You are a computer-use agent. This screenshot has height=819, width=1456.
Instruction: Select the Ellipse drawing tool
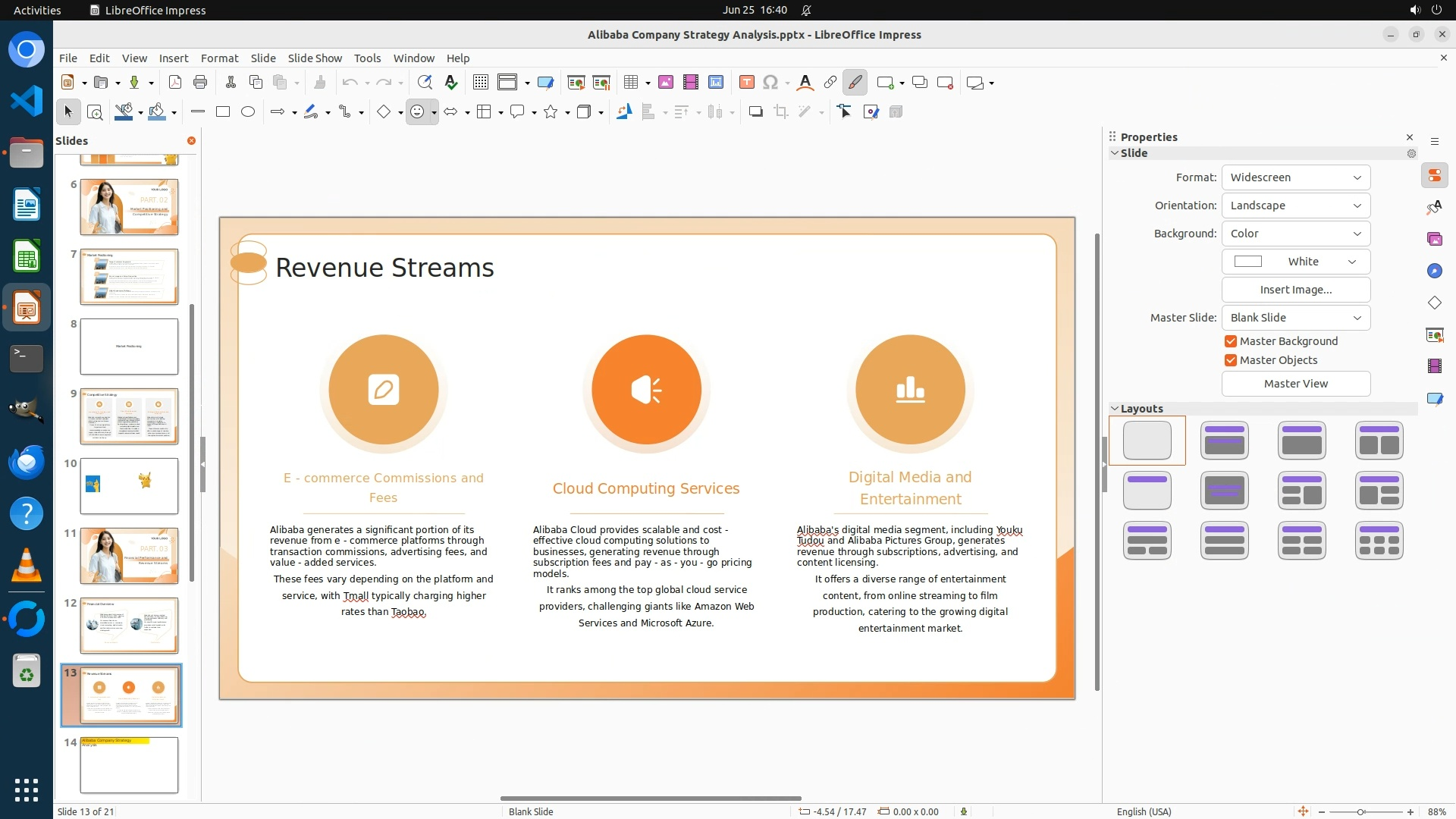[248, 112]
